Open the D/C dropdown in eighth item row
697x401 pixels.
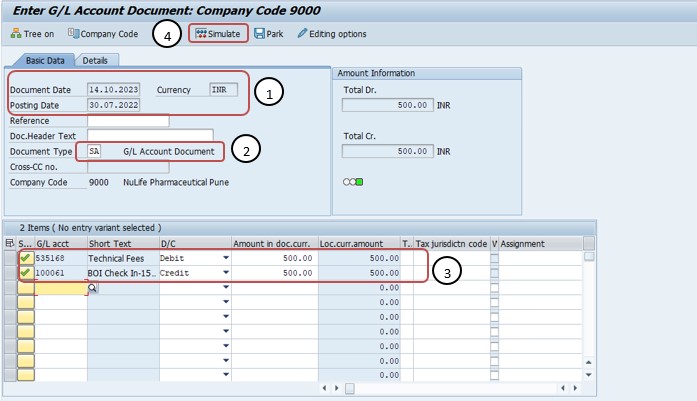coord(226,361)
